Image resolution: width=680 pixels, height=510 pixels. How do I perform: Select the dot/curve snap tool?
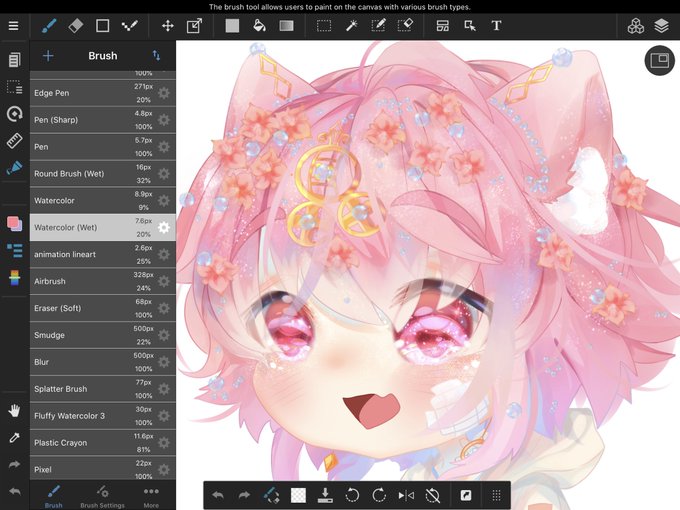(129, 26)
